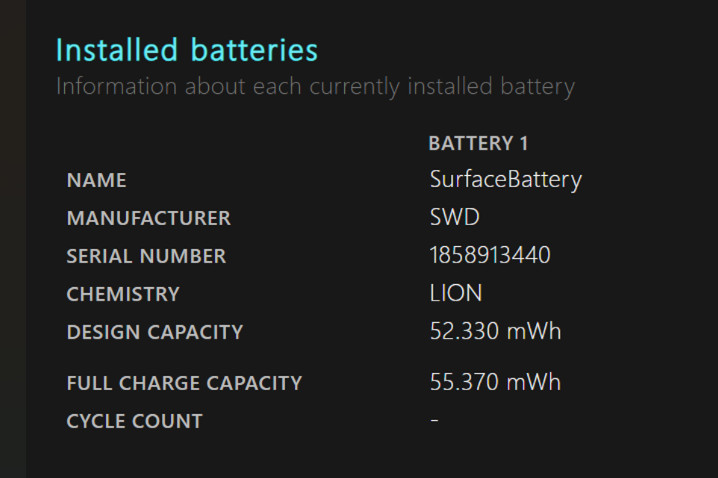Select the BATTERY 1 column header

click(x=478, y=143)
